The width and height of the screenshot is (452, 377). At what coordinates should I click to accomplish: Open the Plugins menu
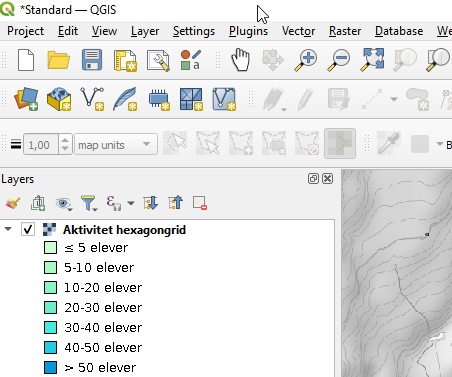coord(248,31)
